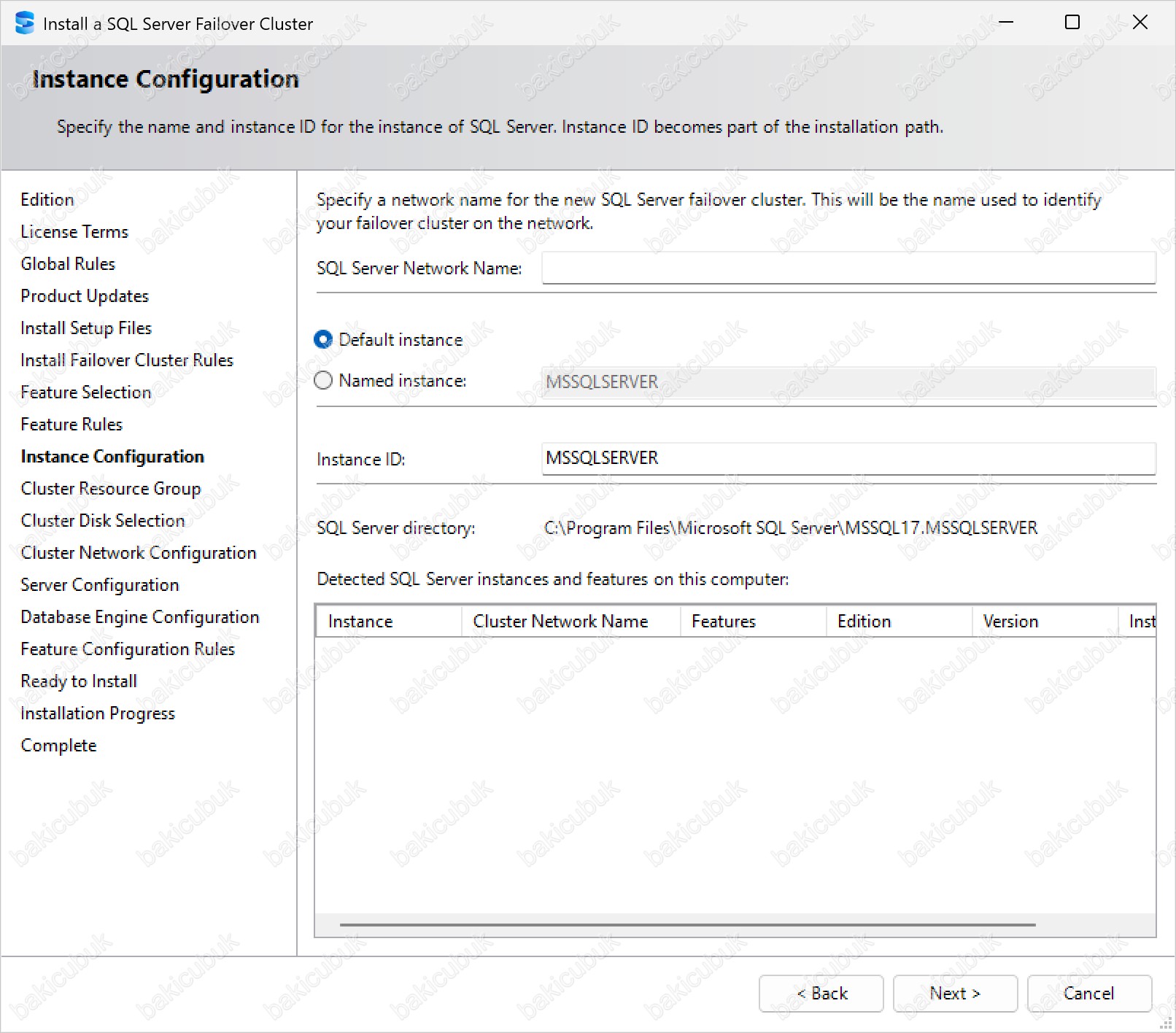Image resolution: width=1176 pixels, height=1033 pixels.
Task: Click the SQL Server Network Name field
Action: (x=848, y=268)
